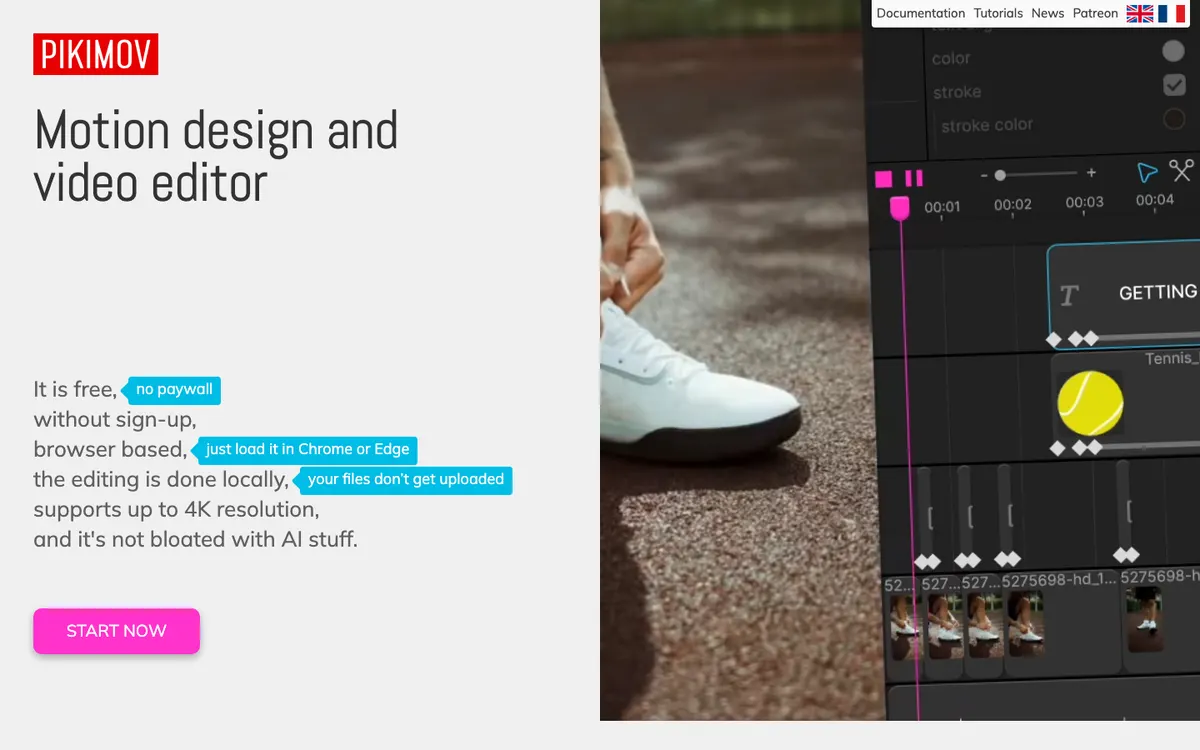Open the Patreon link
The width and height of the screenshot is (1200, 750).
tap(1096, 13)
